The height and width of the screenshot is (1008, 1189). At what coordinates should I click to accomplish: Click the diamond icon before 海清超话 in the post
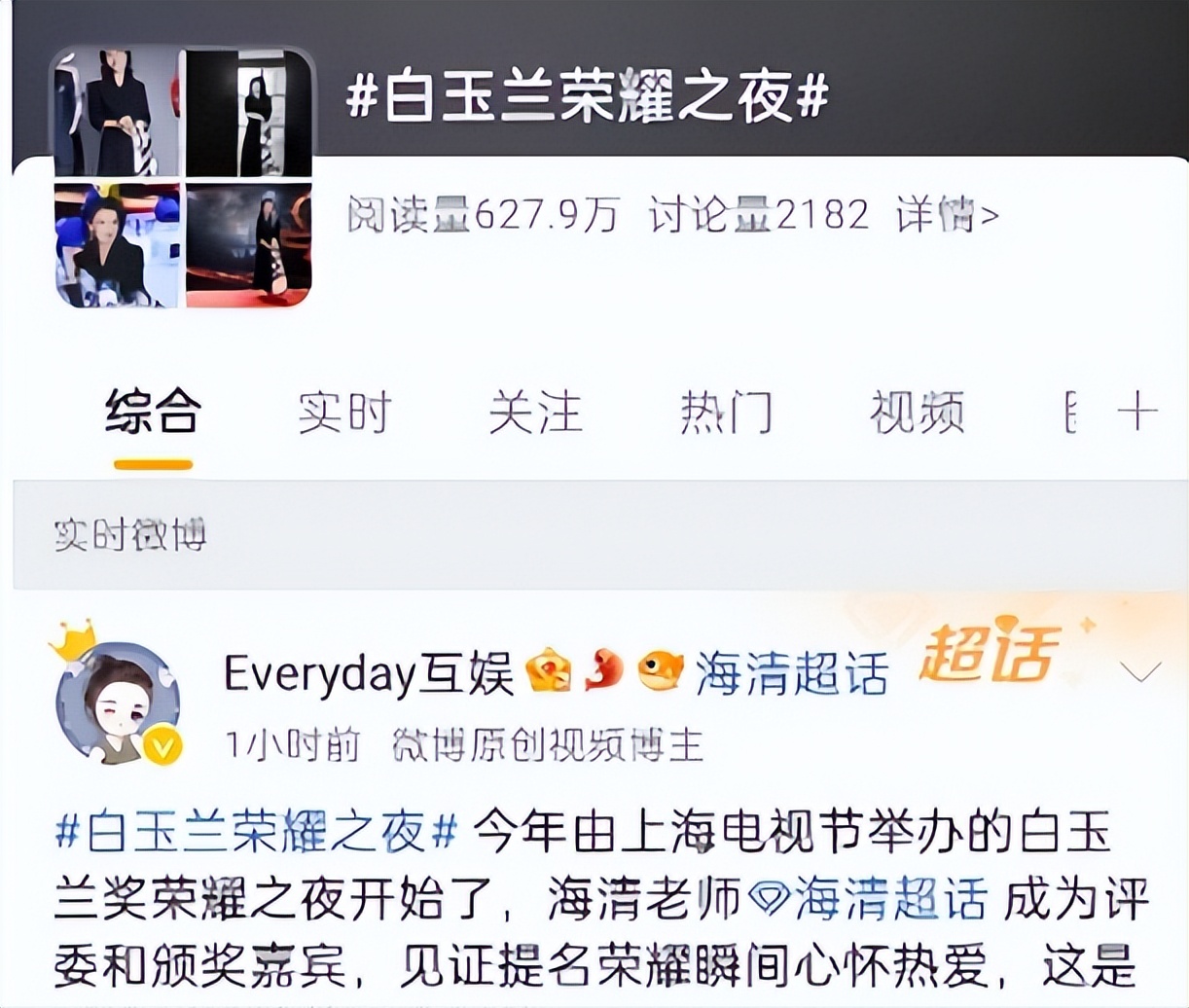770,898
